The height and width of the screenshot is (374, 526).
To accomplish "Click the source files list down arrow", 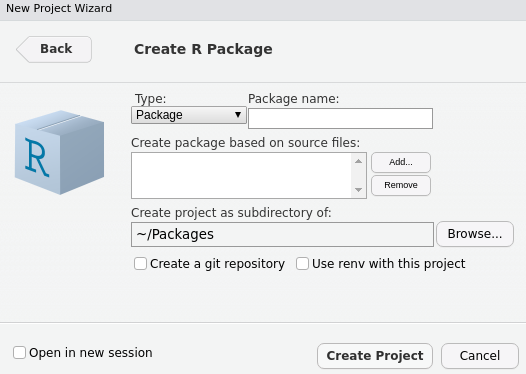I will (358, 190).
